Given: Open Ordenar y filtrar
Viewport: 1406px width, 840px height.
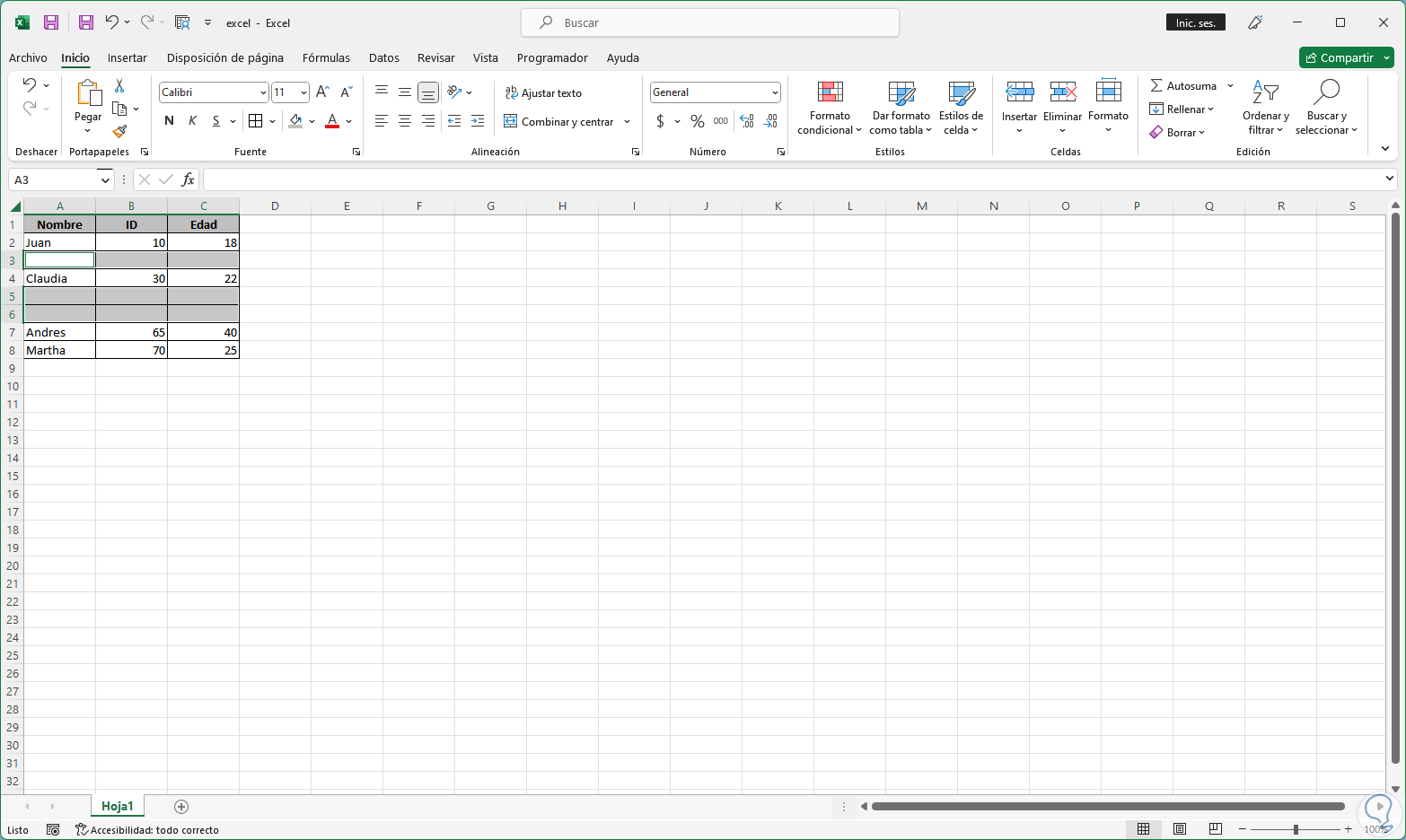Looking at the screenshot, I should pyautogui.click(x=1266, y=108).
